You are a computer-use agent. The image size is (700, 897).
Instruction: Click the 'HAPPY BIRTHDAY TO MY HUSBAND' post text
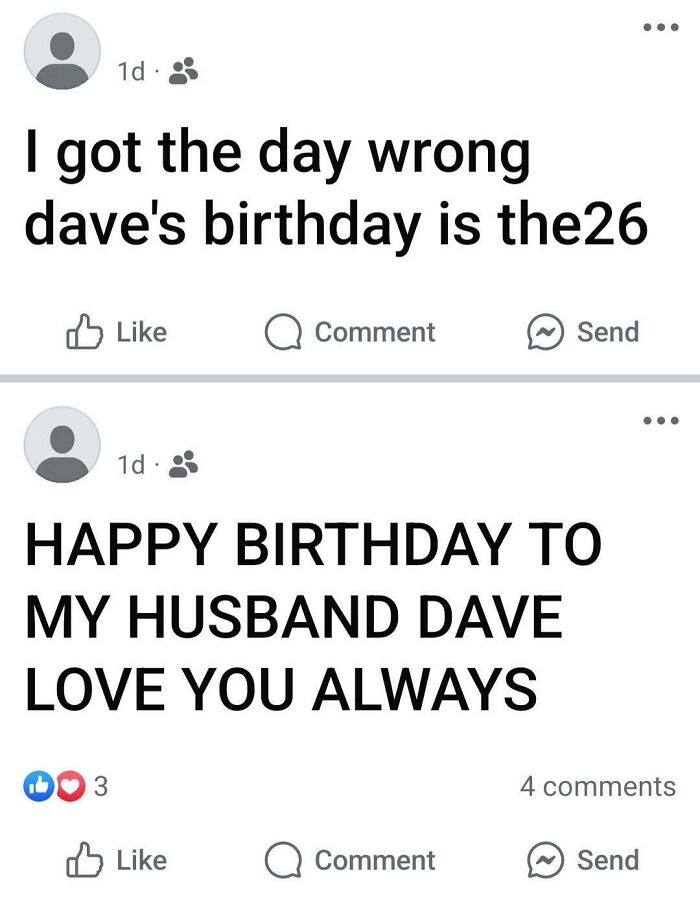313,616
